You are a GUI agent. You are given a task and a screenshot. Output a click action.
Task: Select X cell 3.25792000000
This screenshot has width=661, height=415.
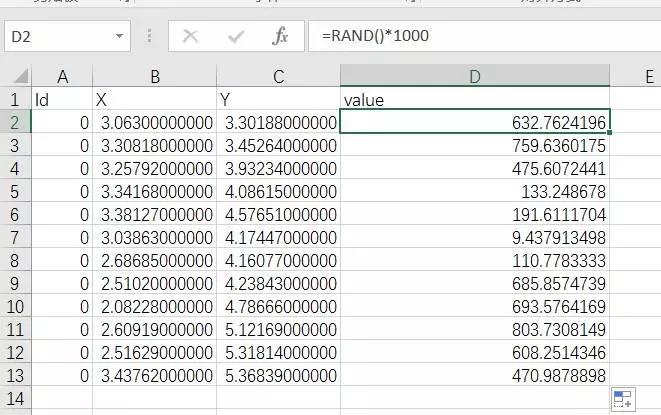point(154,169)
